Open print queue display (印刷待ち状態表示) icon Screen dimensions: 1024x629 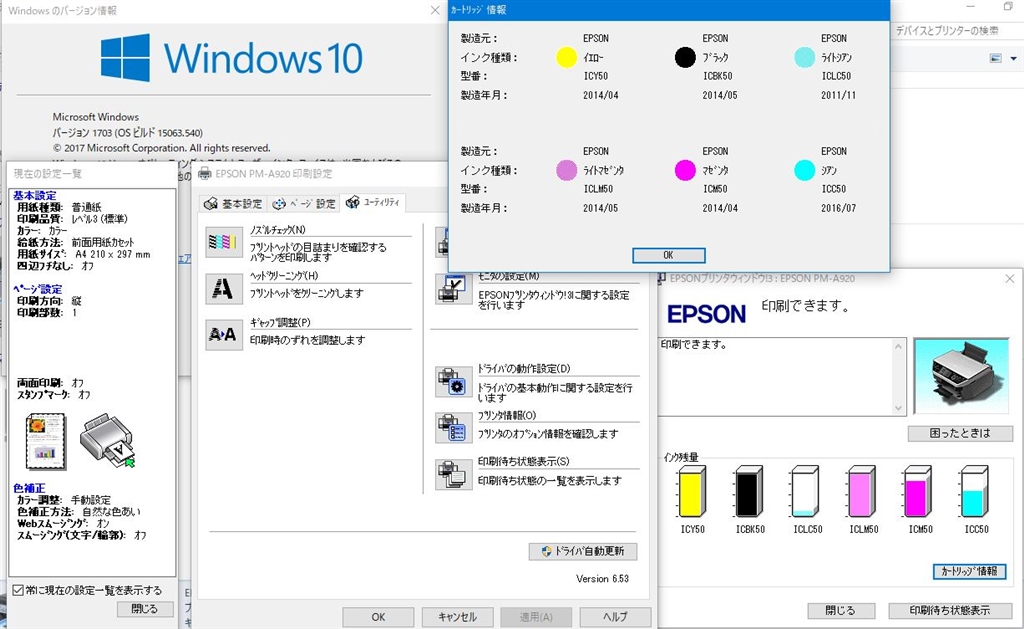pos(453,474)
